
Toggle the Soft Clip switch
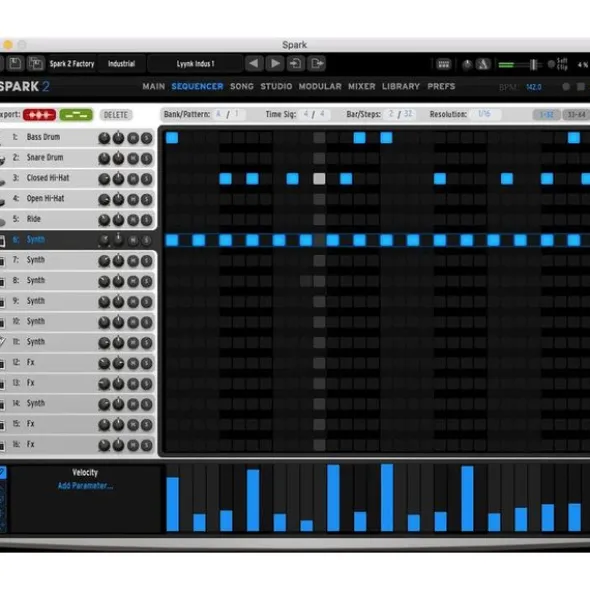tap(551, 64)
